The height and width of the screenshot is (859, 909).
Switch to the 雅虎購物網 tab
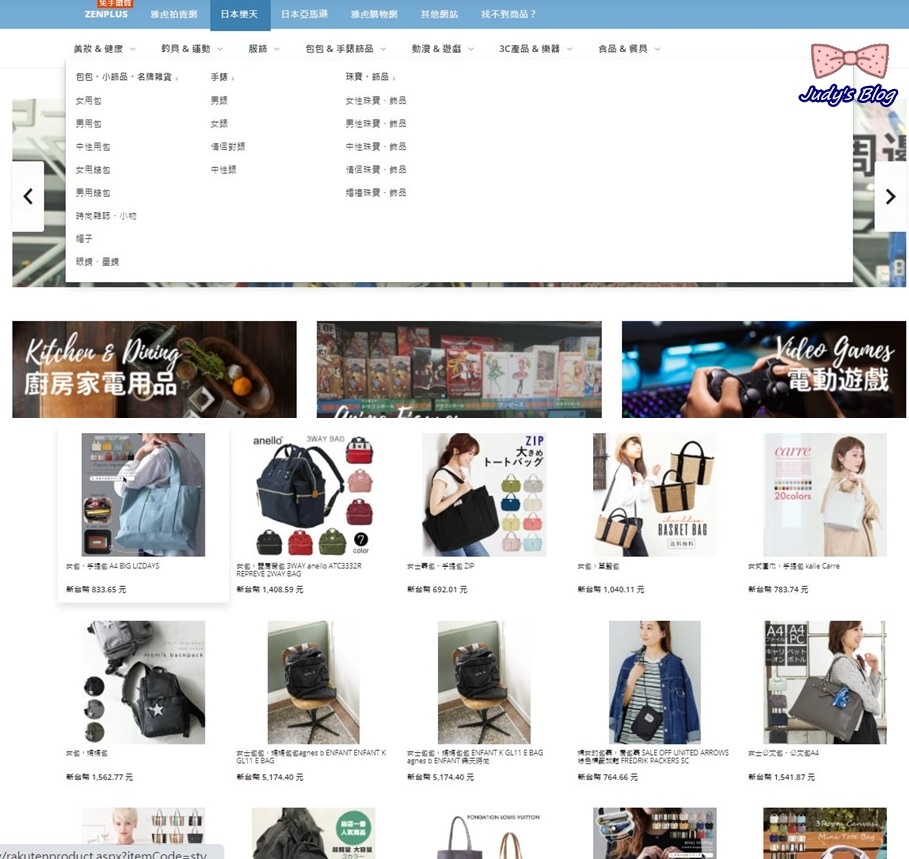tap(374, 14)
